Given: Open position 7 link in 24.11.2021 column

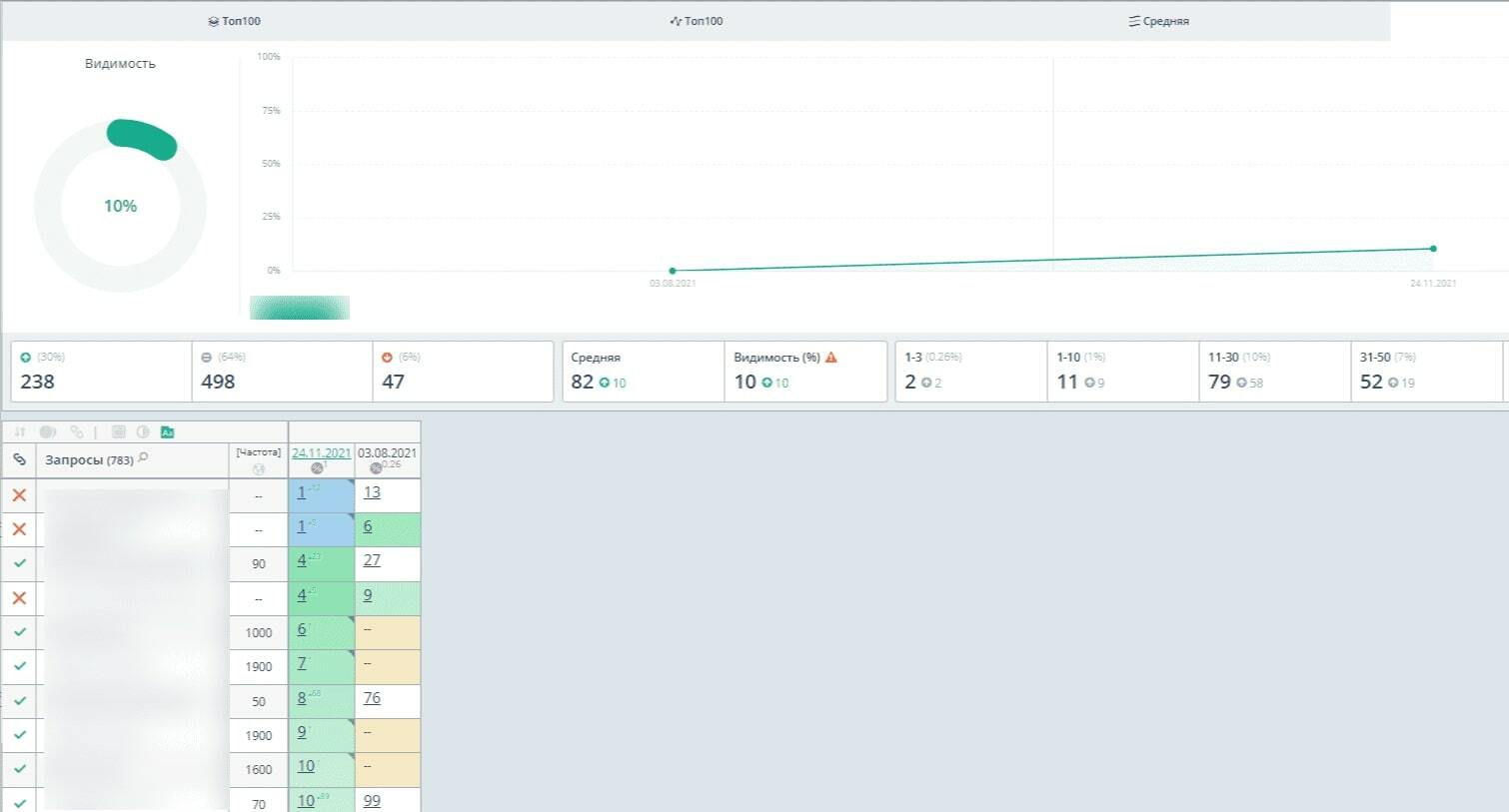Looking at the screenshot, I should tap(302, 663).
